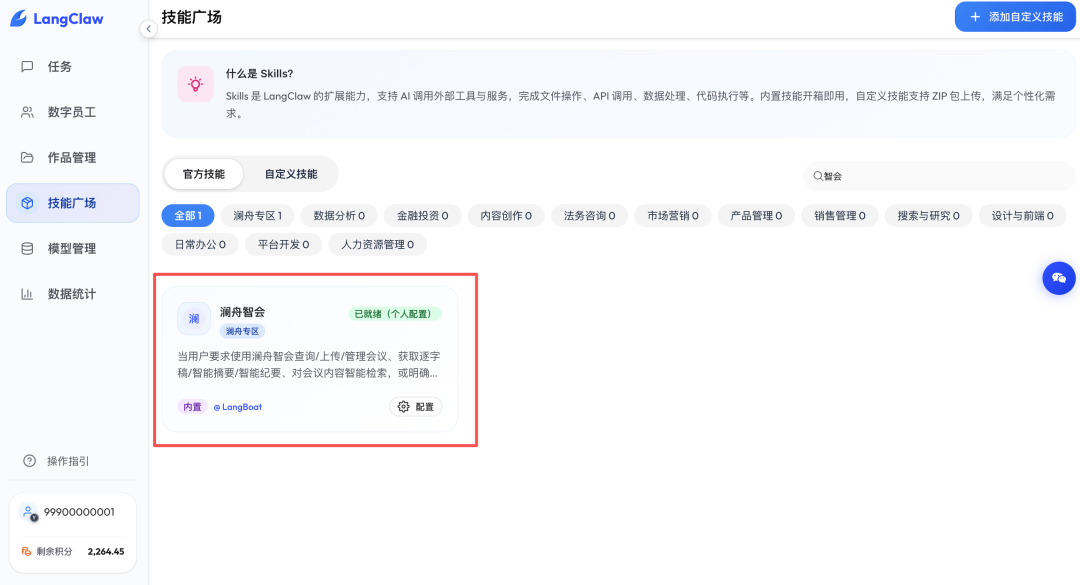Click the 数据统计 bar chart icon
This screenshot has height=585, width=1080.
point(27,294)
